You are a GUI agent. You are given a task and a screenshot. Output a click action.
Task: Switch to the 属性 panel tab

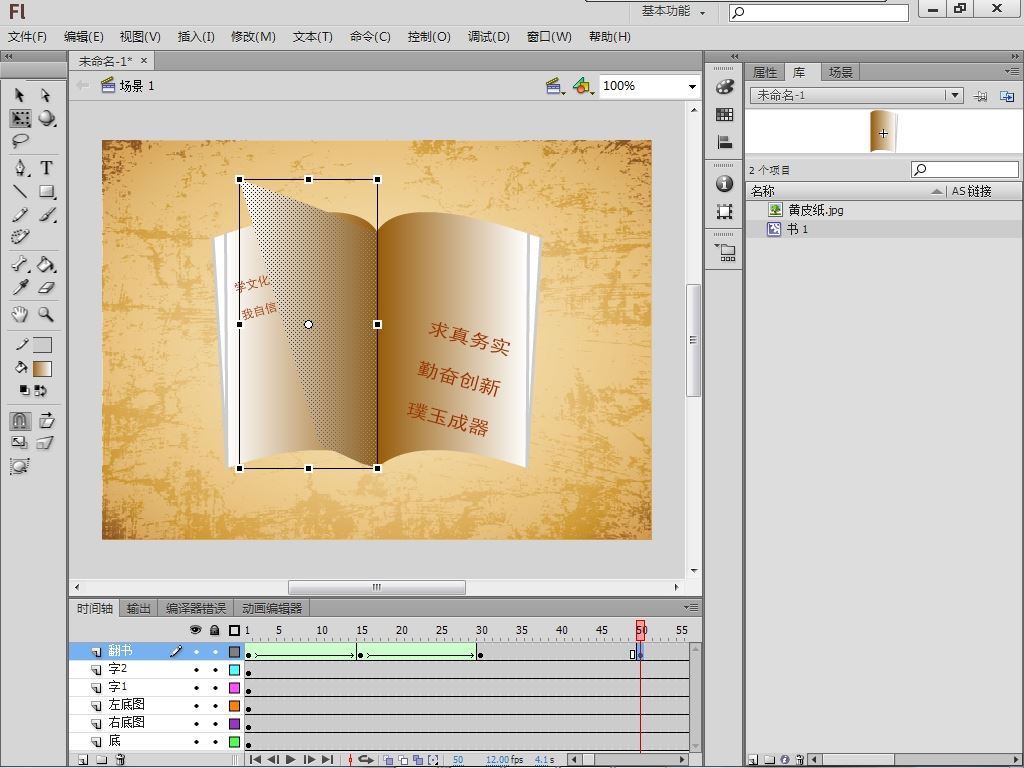coord(765,72)
